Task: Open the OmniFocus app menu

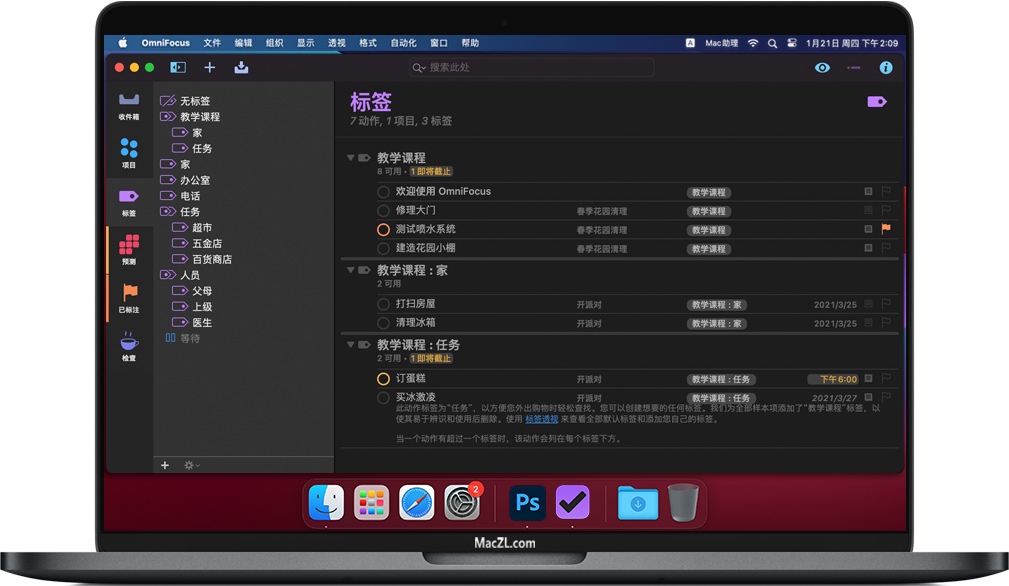Action: 165,43
